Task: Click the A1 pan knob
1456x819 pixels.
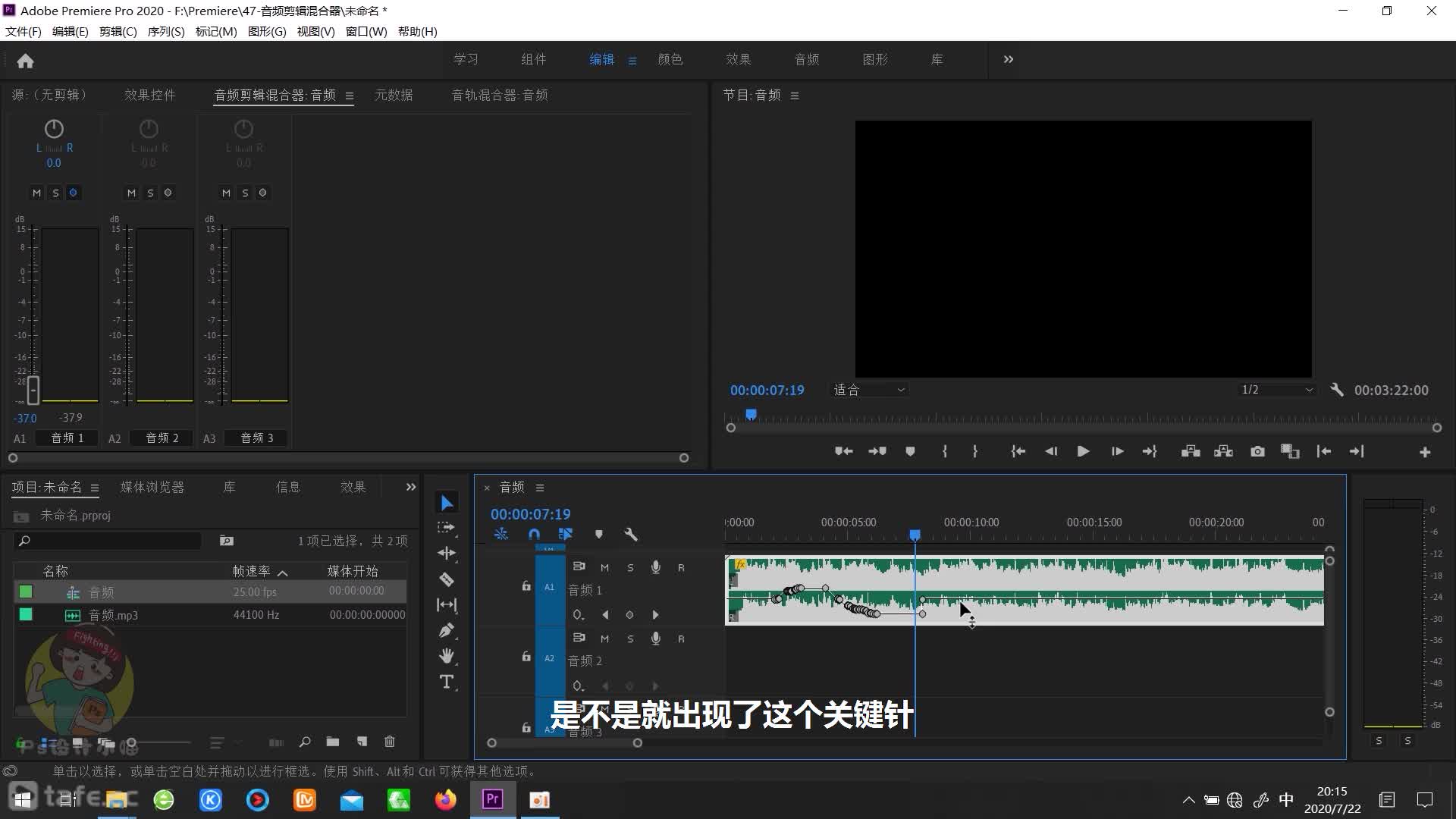Action: point(54,129)
